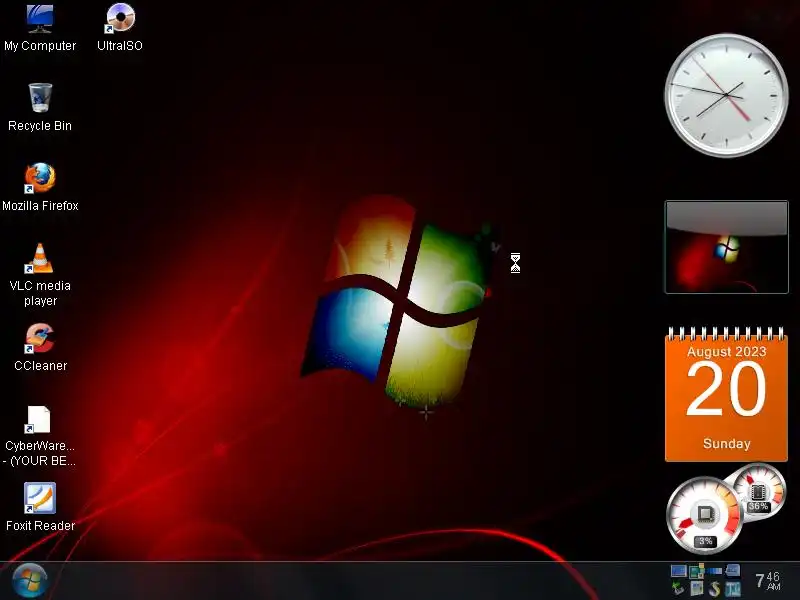Screen dimensions: 800x600
Task: Click the memory usage meter showing 36%
Action: pyautogui.click(x=758, y=491)
